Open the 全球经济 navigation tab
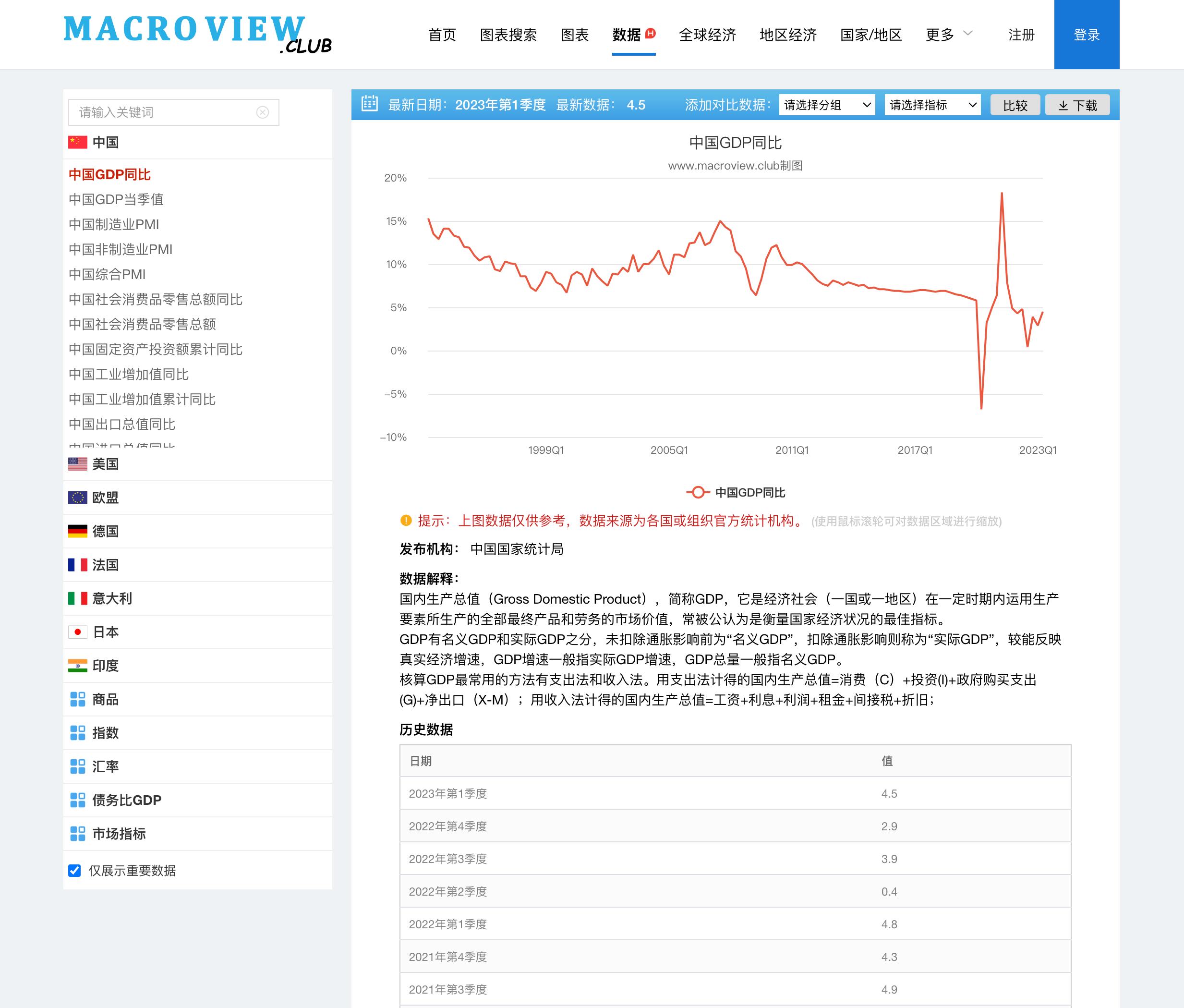The width and height of the screenshot is (1184, 1008). [x=707, y=35]
